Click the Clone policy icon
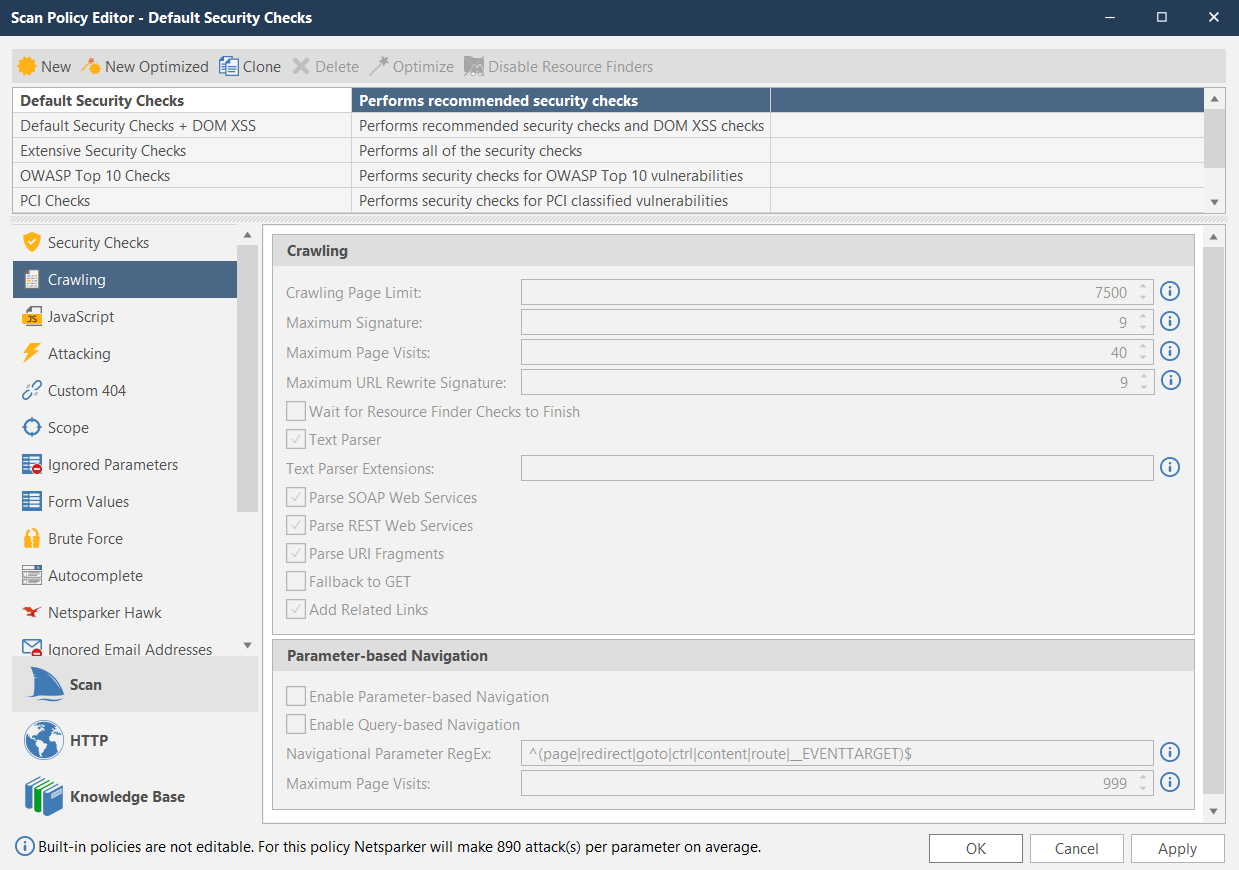The width and height of the screenshot is (1239, 870). (229, 66)
